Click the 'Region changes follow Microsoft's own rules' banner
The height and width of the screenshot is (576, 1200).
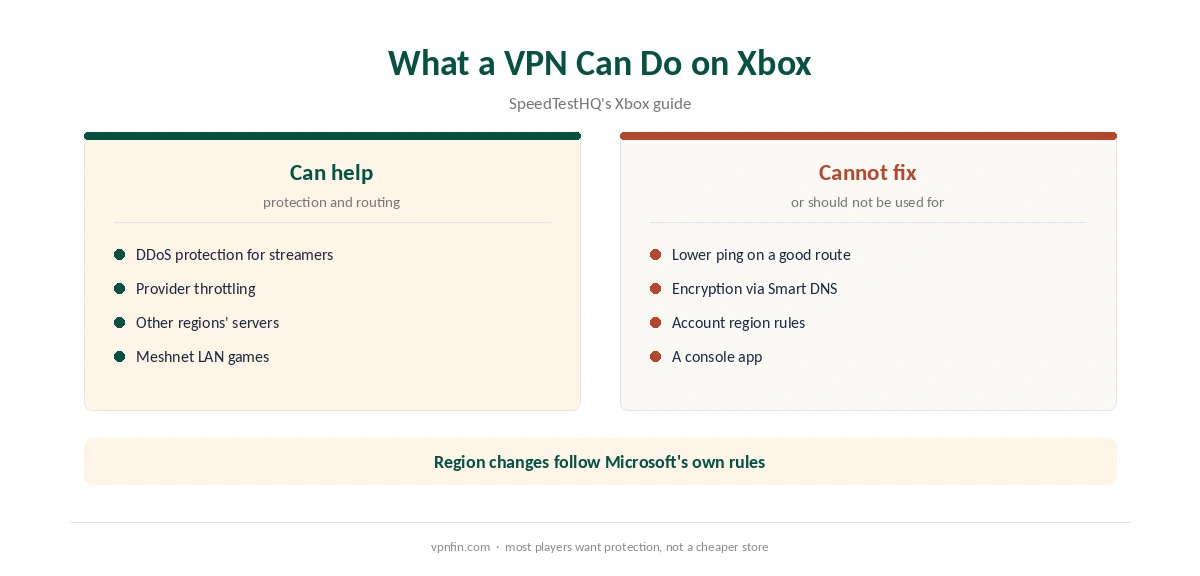(x=600, y=462)
